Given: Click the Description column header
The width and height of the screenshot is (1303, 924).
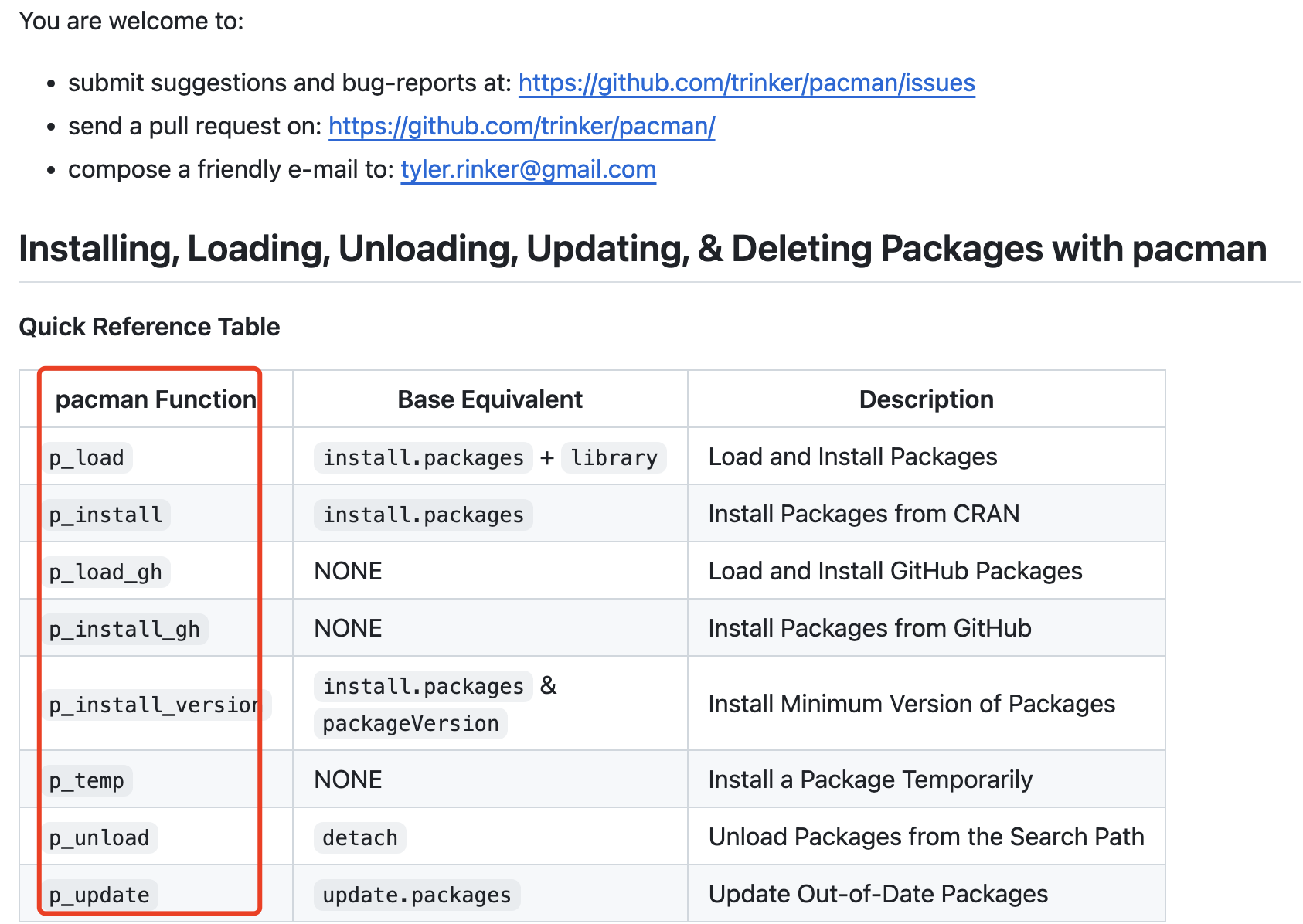Looking at the screenshot, I should (x=927, y=399).
